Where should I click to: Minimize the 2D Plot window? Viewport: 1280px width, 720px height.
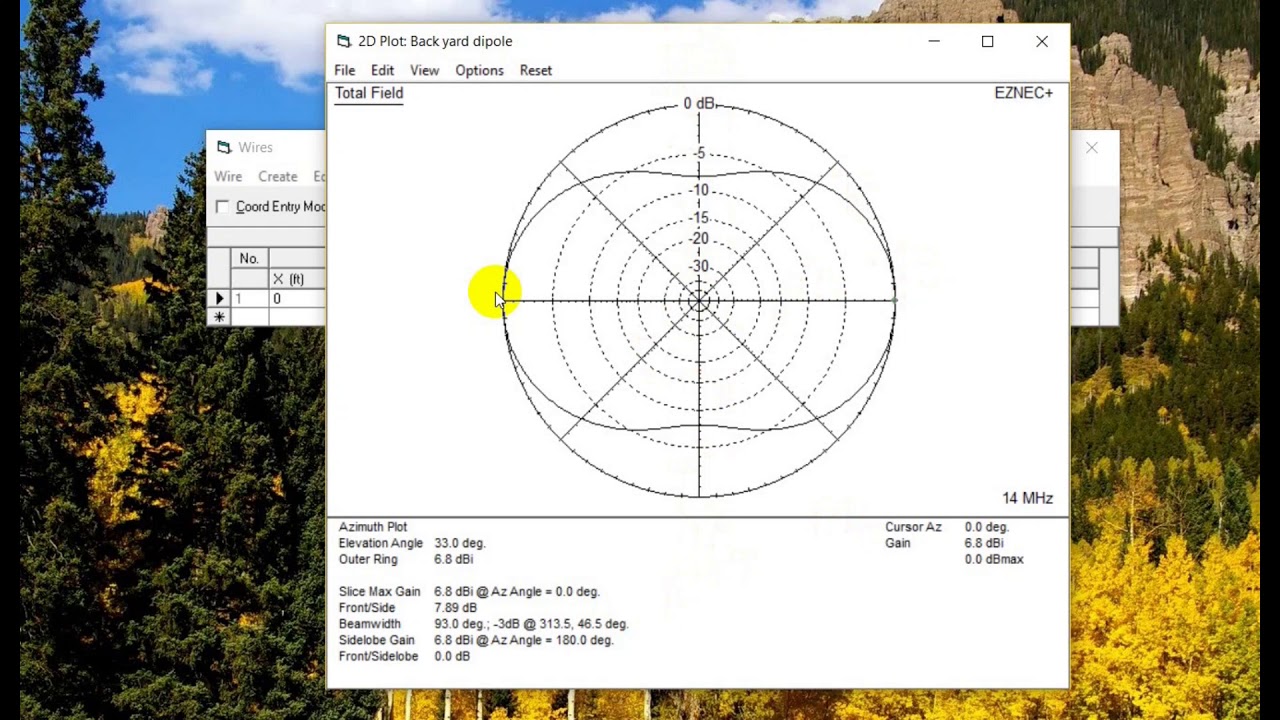pyautogui.click(x=933, y=41)
